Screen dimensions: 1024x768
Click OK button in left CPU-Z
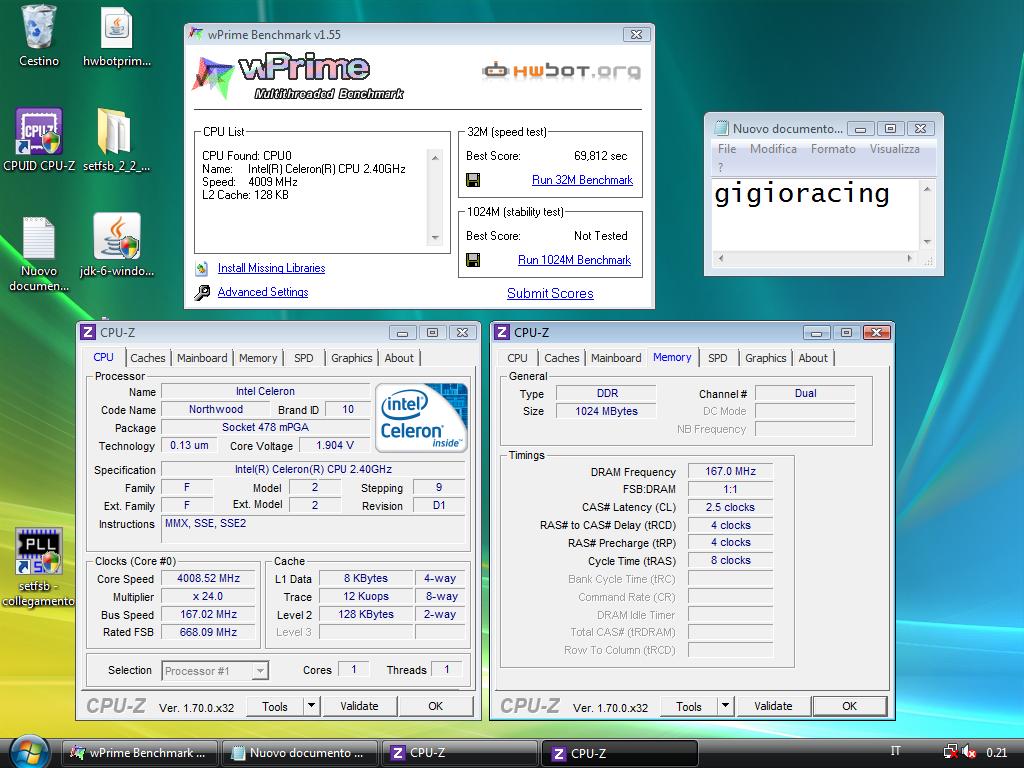pyautogui.click(x=436, y=706)
